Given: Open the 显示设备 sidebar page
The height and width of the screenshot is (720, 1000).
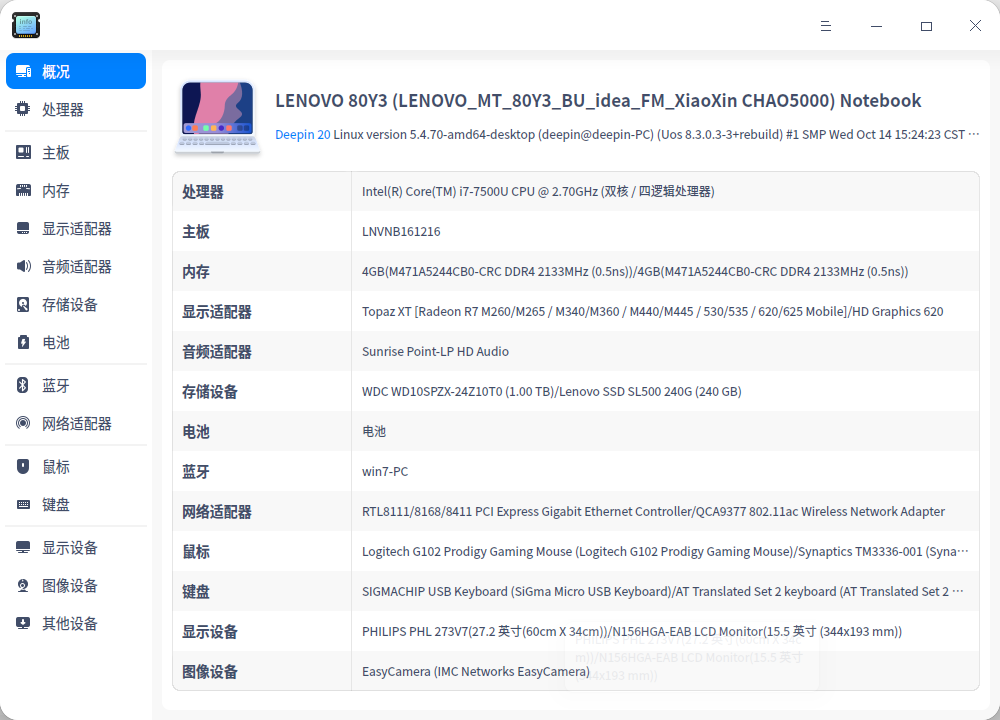Looking at the screenshot, I should click(76, 547).
